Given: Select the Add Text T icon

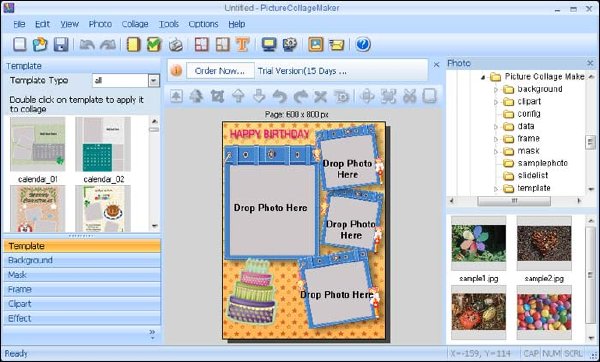Looking at the screenshot, I should 243,45.
